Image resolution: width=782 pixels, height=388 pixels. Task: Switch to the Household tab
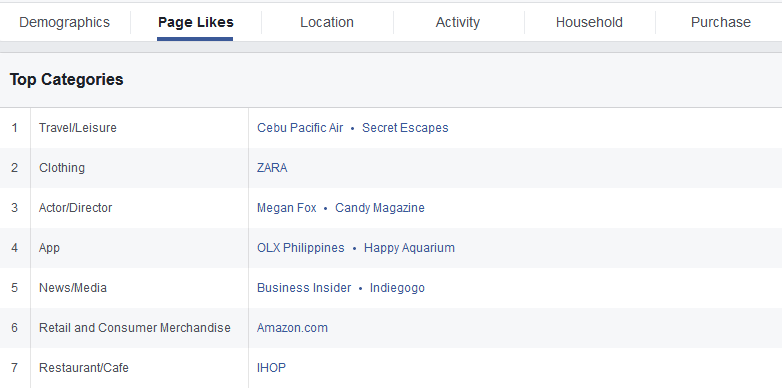tap(589, 22)
